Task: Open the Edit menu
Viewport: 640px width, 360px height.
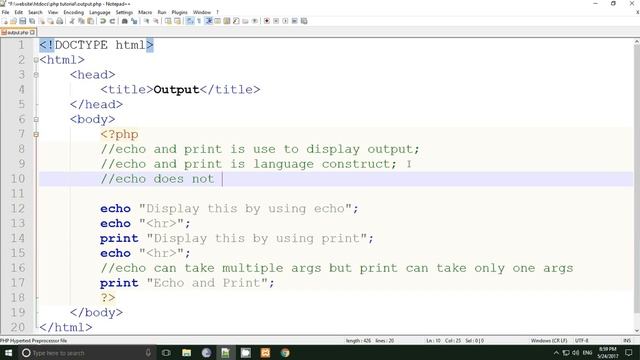Action: [19, 12]
